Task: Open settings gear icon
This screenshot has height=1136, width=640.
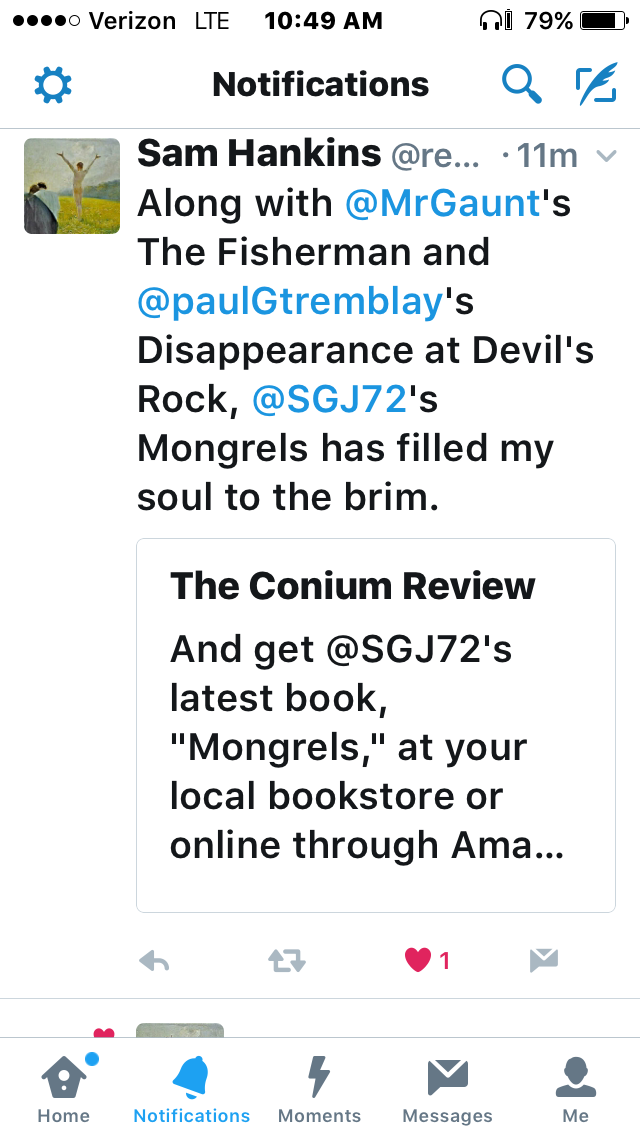Action: (x=53, y=85)
